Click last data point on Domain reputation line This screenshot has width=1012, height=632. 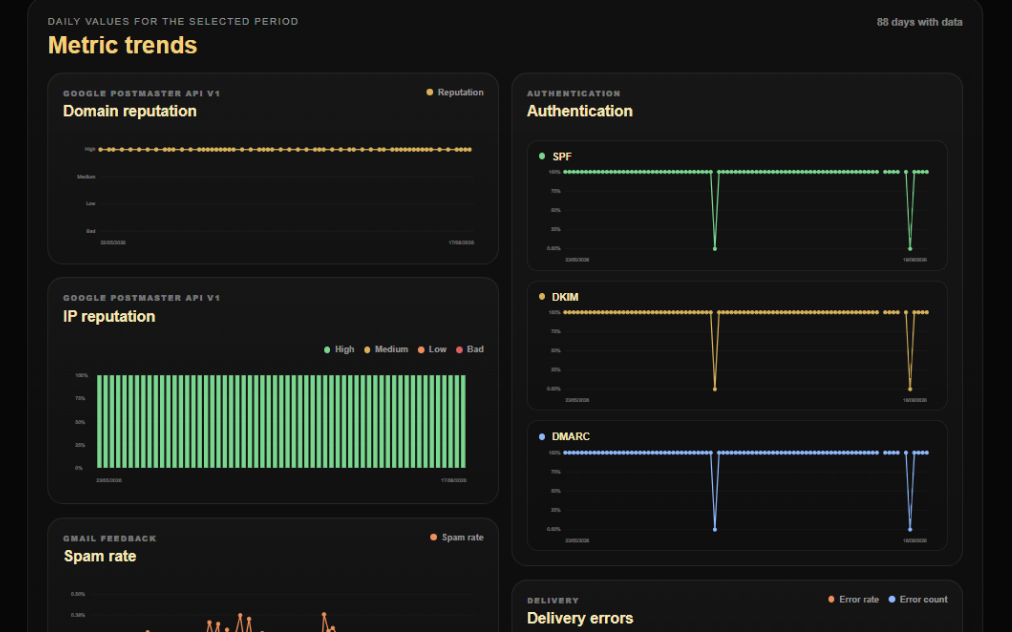(x=470, y=150)
